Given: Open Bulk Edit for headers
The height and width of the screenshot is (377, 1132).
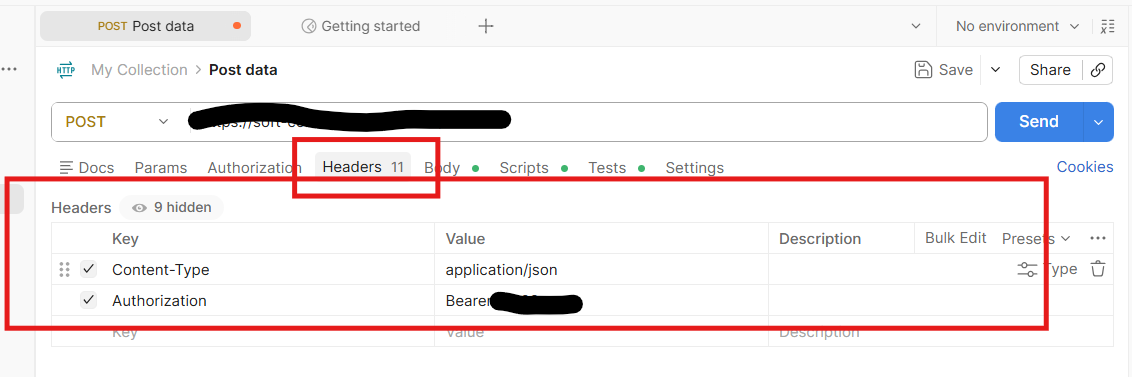Looking at the screenshot, I should (956, 238).
